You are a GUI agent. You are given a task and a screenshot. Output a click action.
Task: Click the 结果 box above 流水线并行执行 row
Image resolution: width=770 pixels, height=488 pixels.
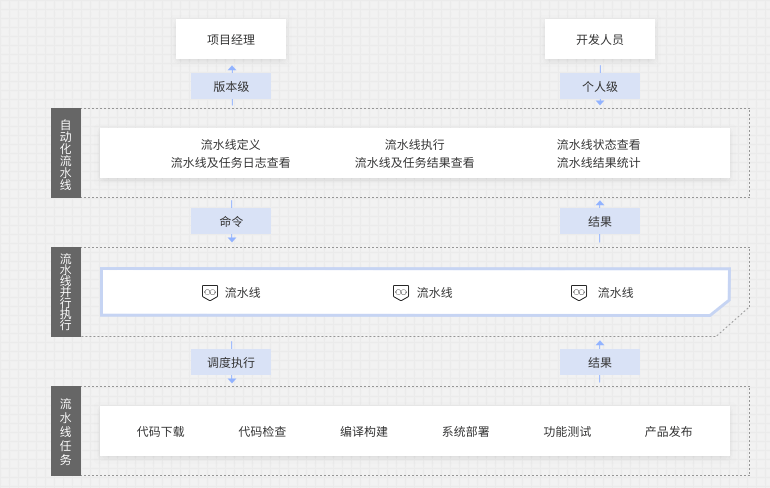(600, 221)
